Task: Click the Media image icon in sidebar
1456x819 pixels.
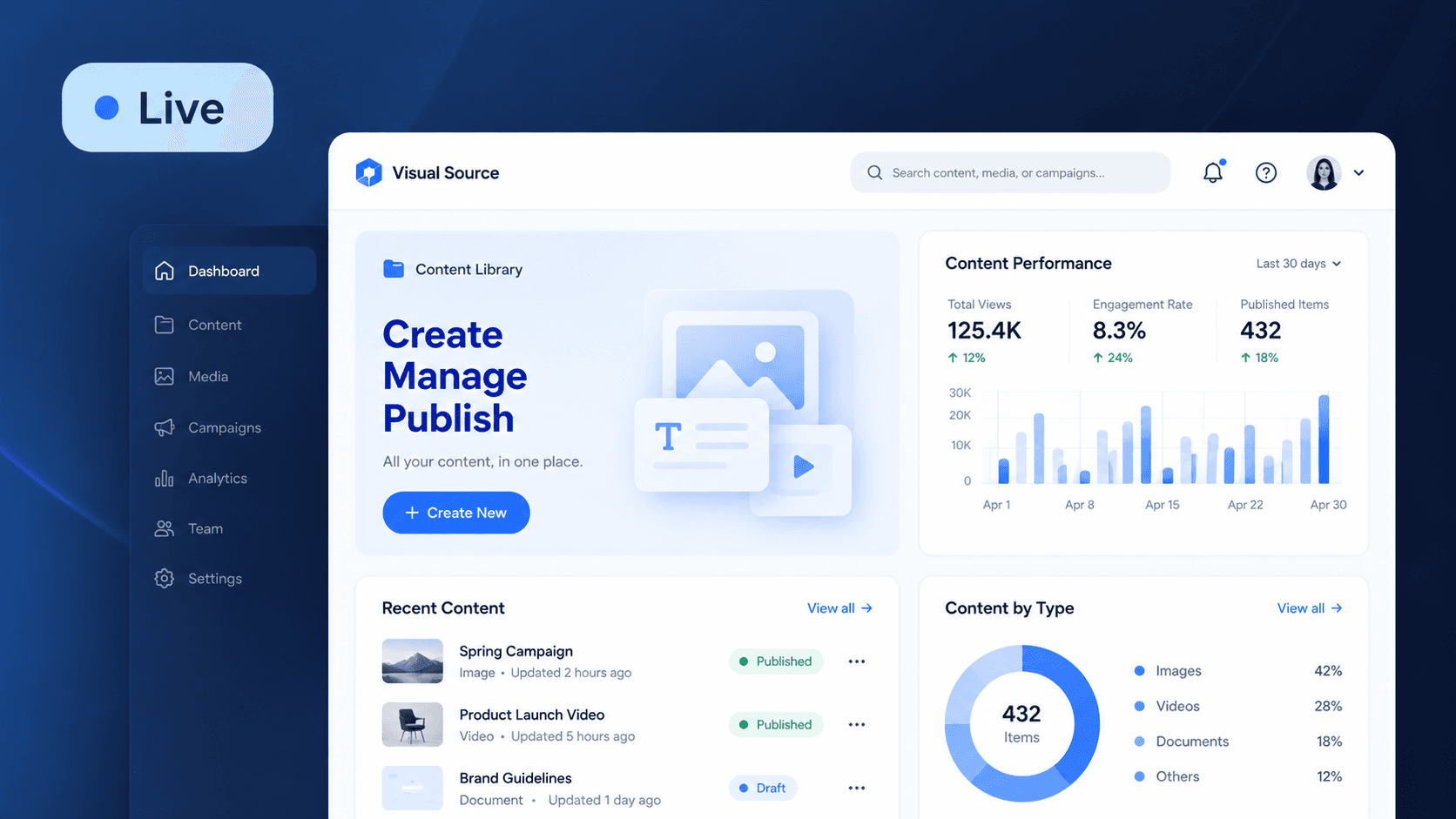Action: (165, 376)
